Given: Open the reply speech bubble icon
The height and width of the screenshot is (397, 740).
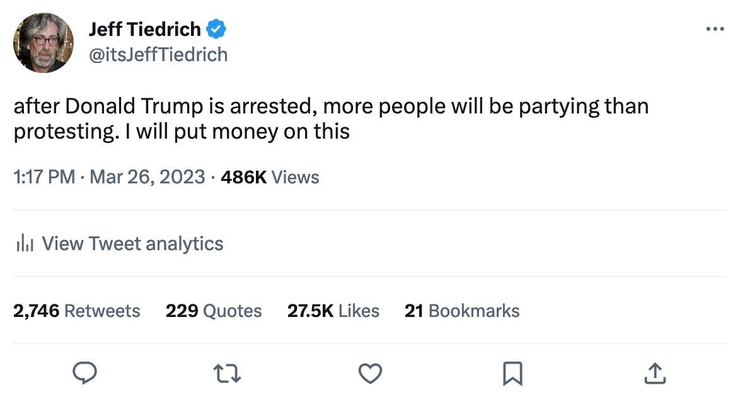Looking at the screenshot, I should pos(85,373).
